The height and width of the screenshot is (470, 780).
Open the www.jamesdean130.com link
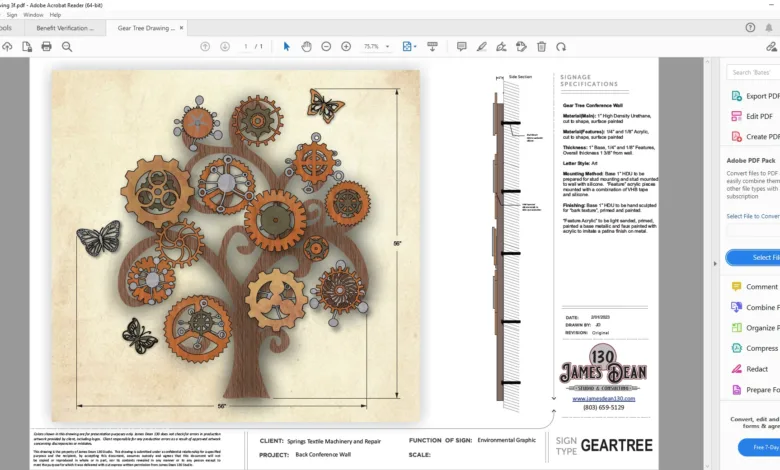tap(603, 399)
